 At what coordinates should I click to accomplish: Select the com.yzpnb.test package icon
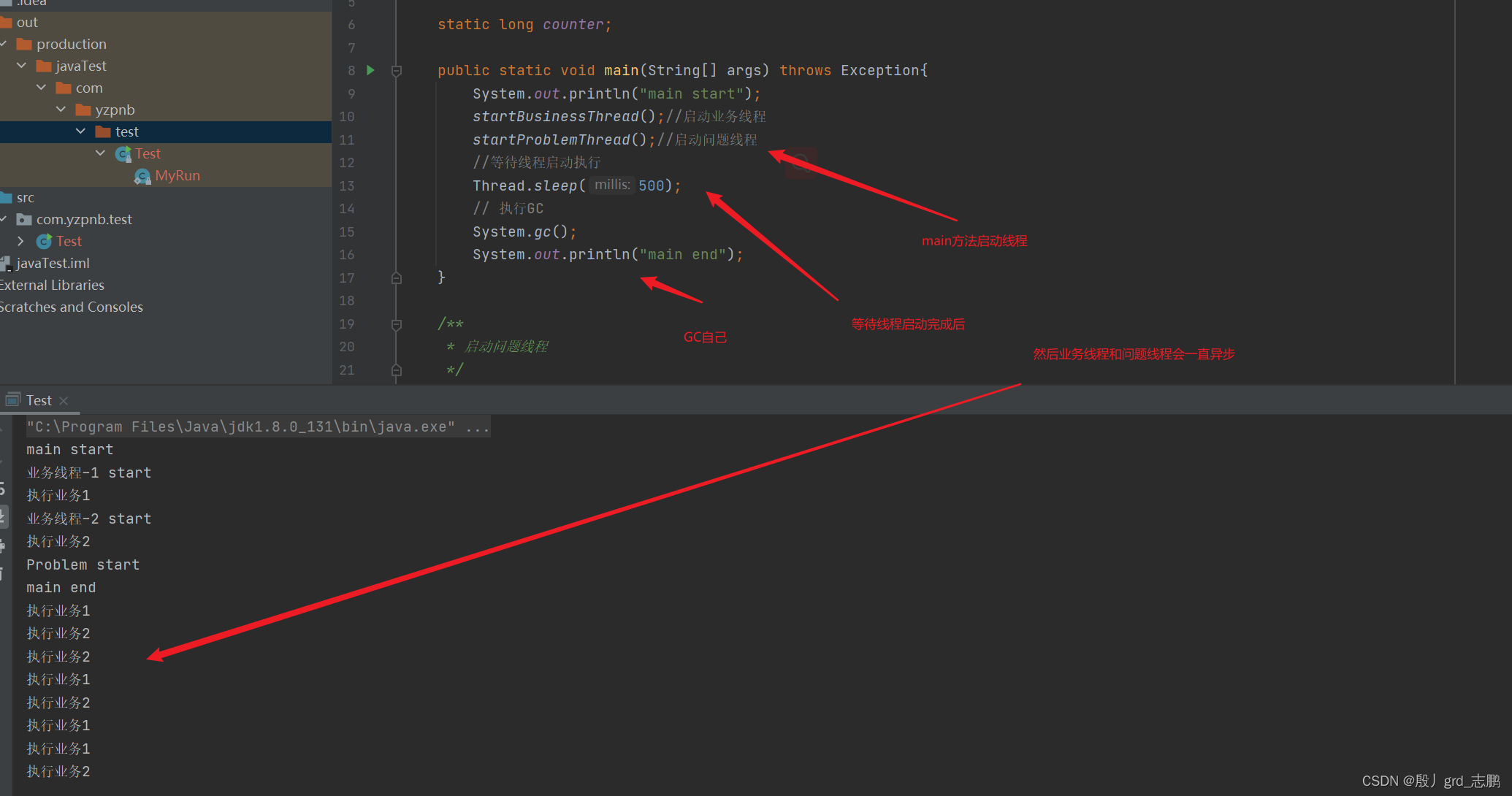click(24, 219)
